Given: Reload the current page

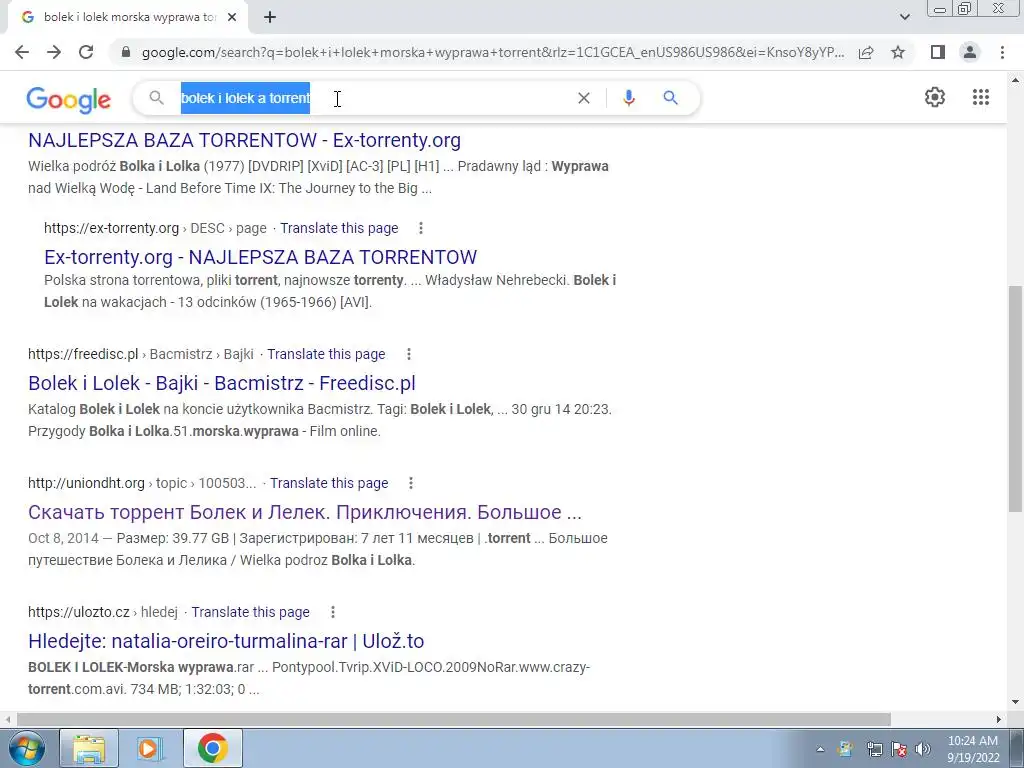Looking at the screenshot, I should click(x=86, y=52).
